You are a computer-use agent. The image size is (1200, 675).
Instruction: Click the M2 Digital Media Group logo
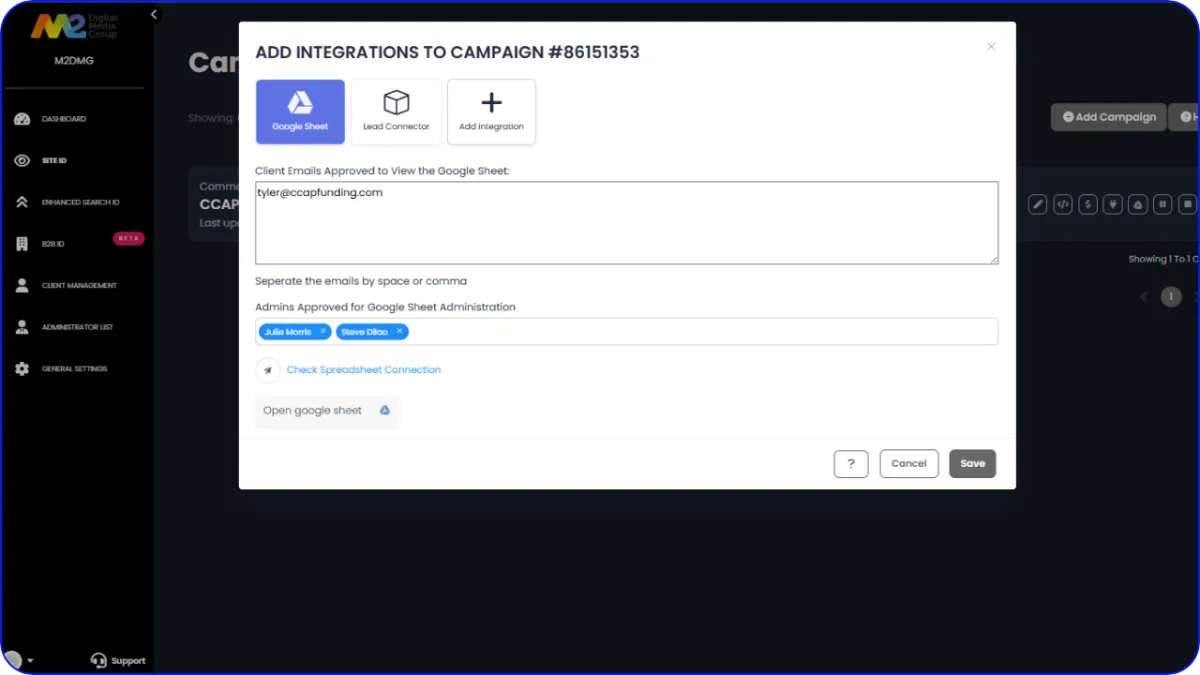coord(74,27)
